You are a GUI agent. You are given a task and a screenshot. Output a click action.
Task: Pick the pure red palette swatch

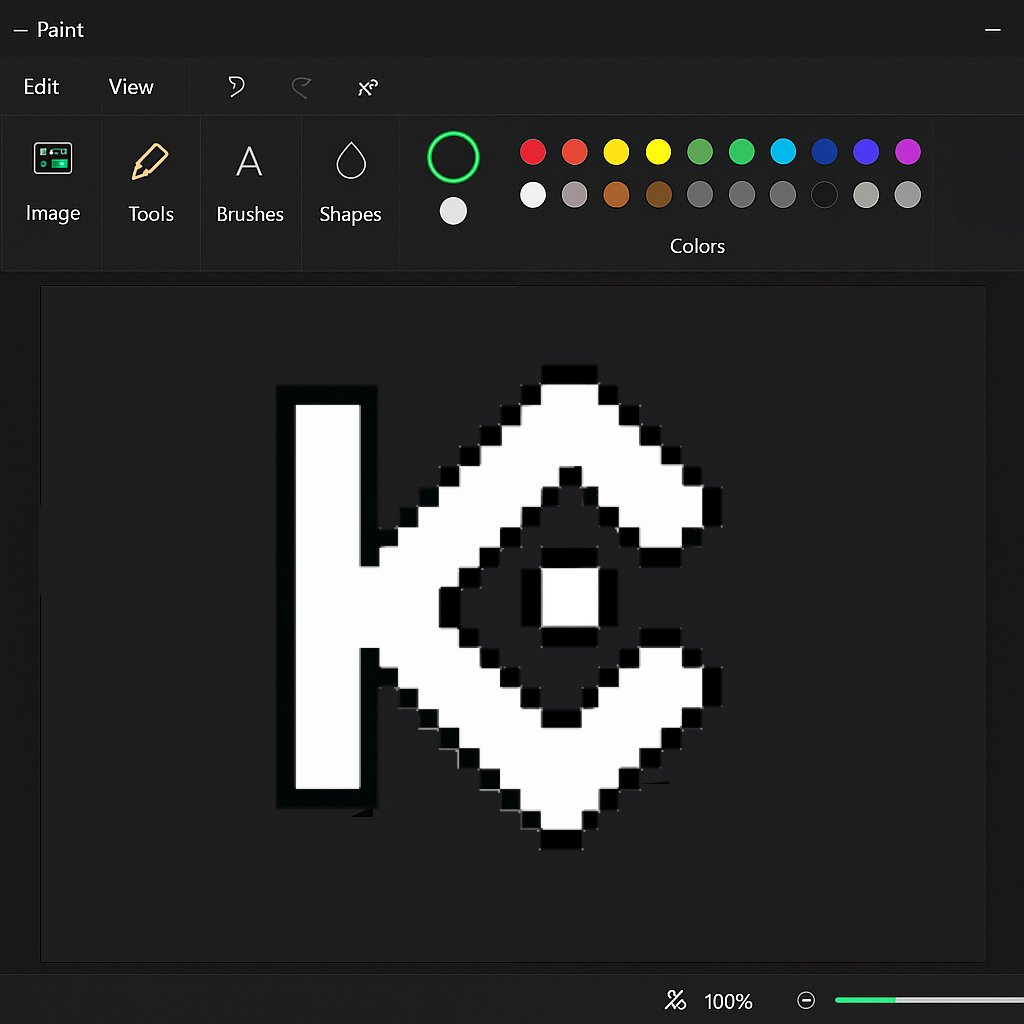[x=533, y=152]
